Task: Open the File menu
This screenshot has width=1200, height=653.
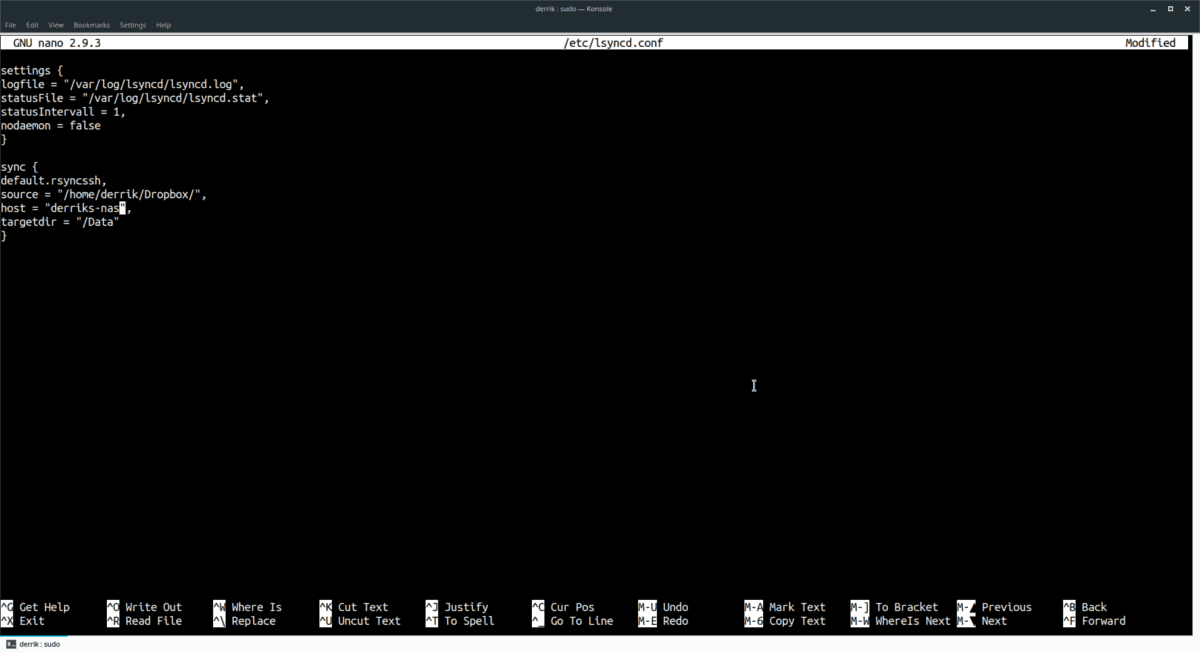Action: 10,25
